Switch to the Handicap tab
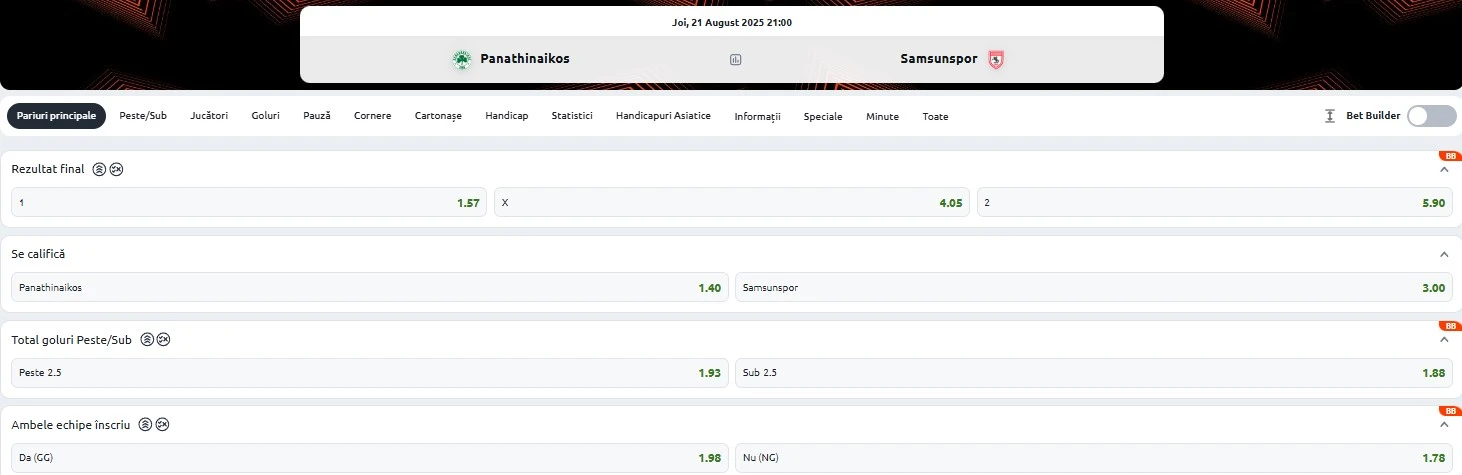1462x475 pixels. pyautogui.click(x=507, y=116)
